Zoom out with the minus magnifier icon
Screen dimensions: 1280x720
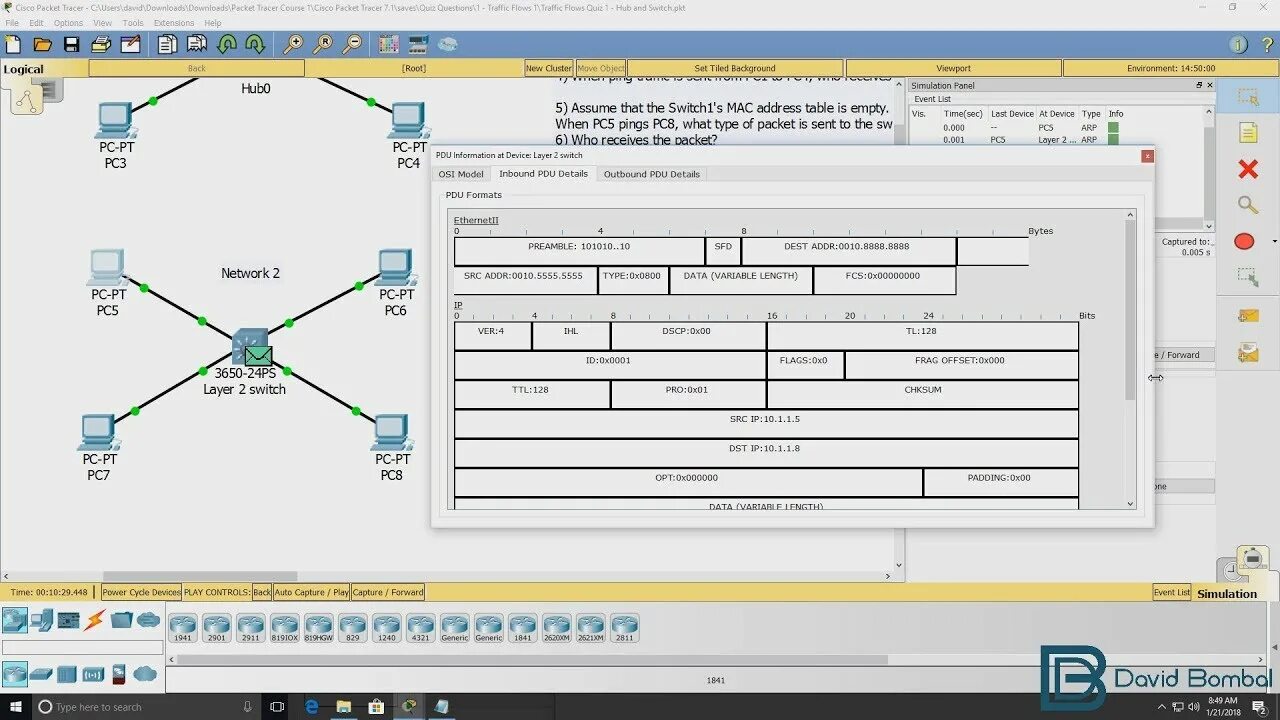point(352,44)
